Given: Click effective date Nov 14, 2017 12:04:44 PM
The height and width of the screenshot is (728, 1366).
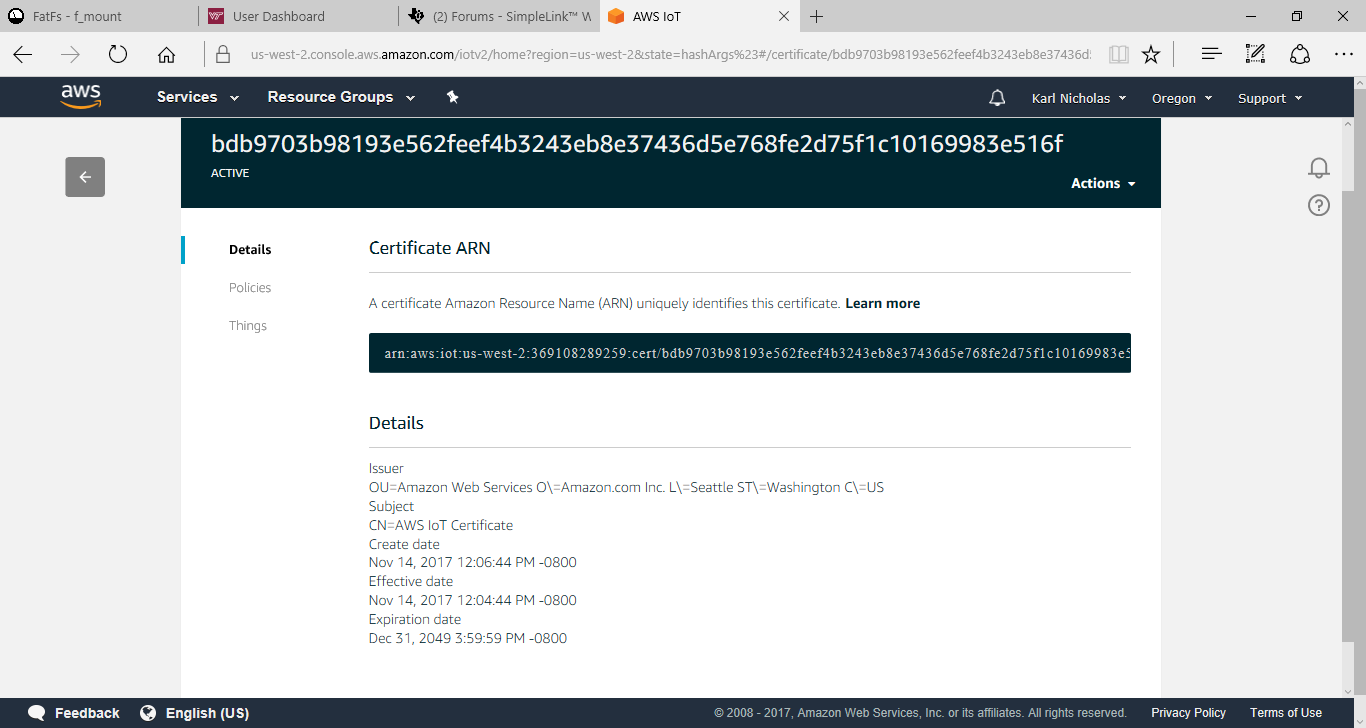Looking at the screenshot, I should [x=473, y=601].
